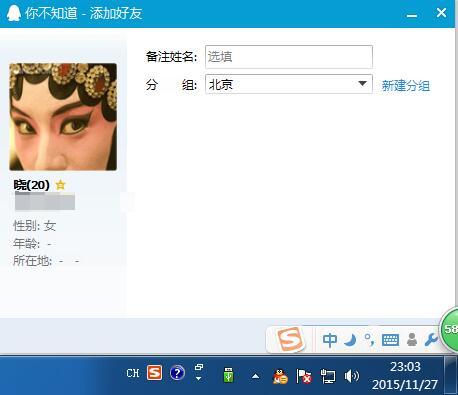Image resolution: width=458 pixels, height=395 pixels.
Task: Click the Sogou user account icon
Action: pos(412,340)
